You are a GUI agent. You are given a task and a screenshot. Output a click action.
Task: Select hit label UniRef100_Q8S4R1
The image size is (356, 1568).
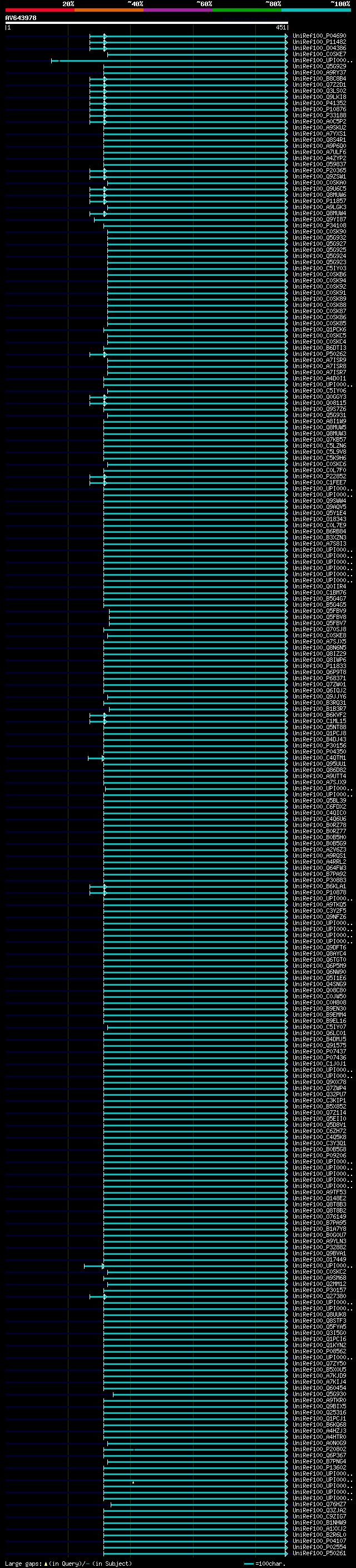tap(319, 140)
